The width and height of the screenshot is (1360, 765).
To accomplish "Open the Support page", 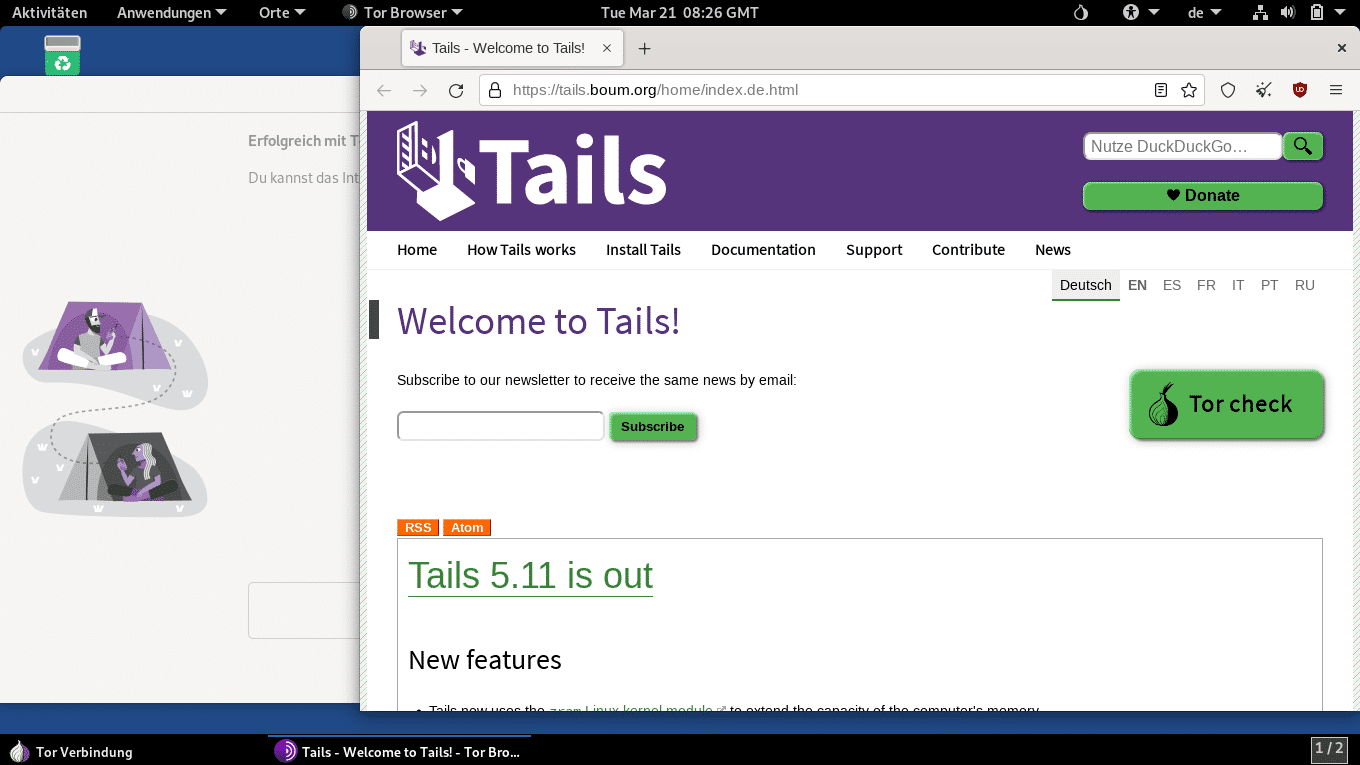I will pyautogui.click(x=874, y=250).
